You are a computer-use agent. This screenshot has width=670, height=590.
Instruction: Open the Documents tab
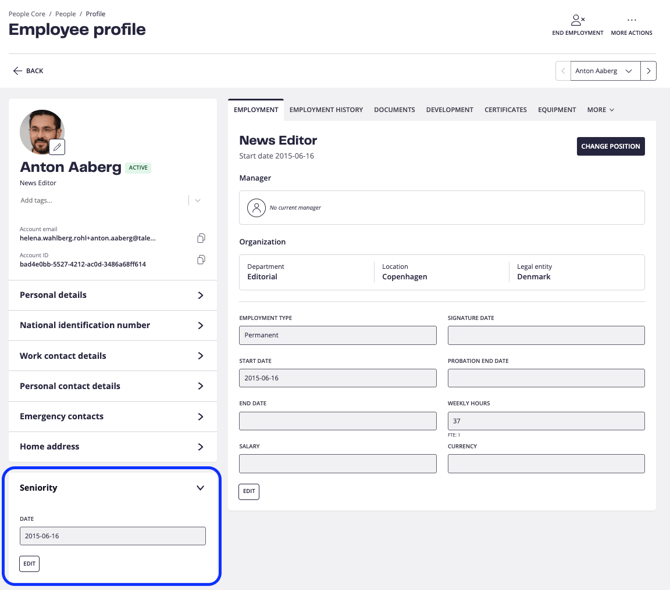point(394,110)
